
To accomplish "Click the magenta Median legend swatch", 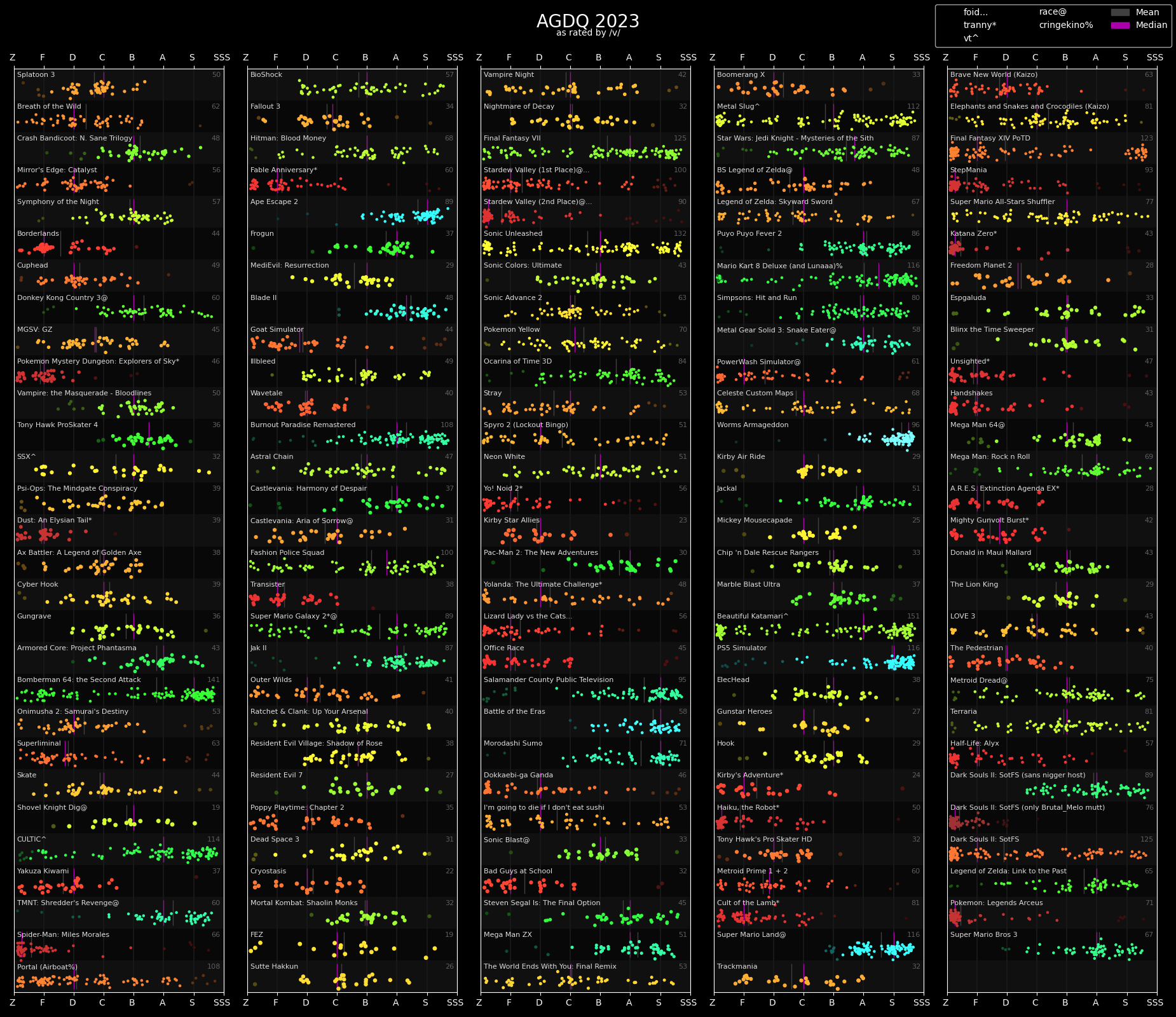I will 1120,25.
